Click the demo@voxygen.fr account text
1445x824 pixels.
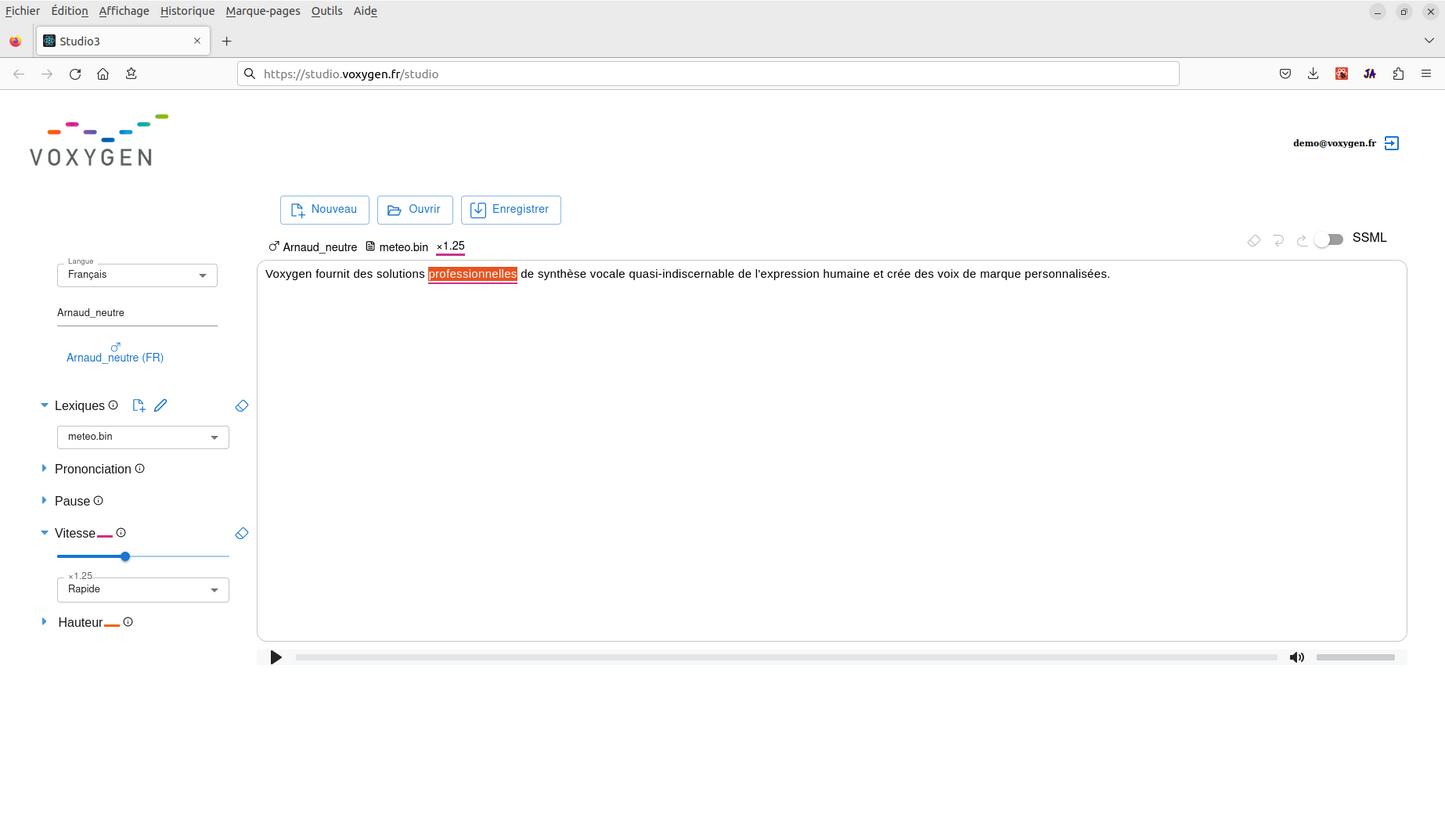(1334, 143)
